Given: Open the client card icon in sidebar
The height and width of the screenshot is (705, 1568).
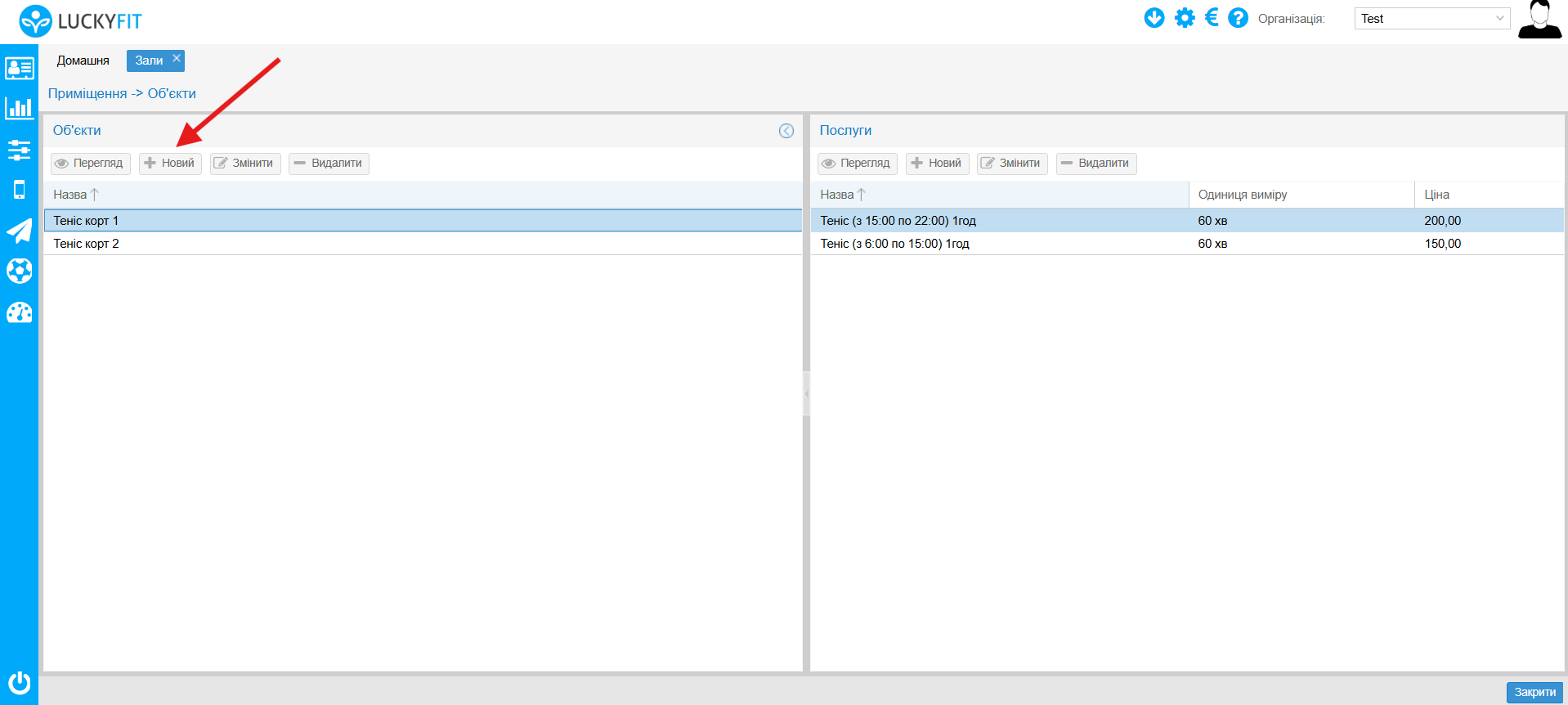Looking at the screenshot, I should pyautogui.click(x=19, y=68).
